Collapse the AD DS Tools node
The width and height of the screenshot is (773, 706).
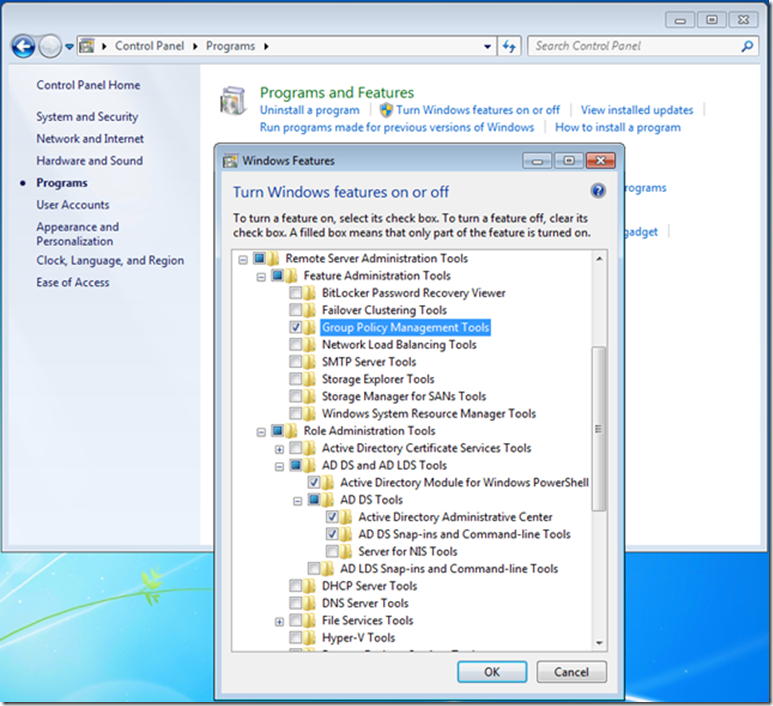point(297,500)
